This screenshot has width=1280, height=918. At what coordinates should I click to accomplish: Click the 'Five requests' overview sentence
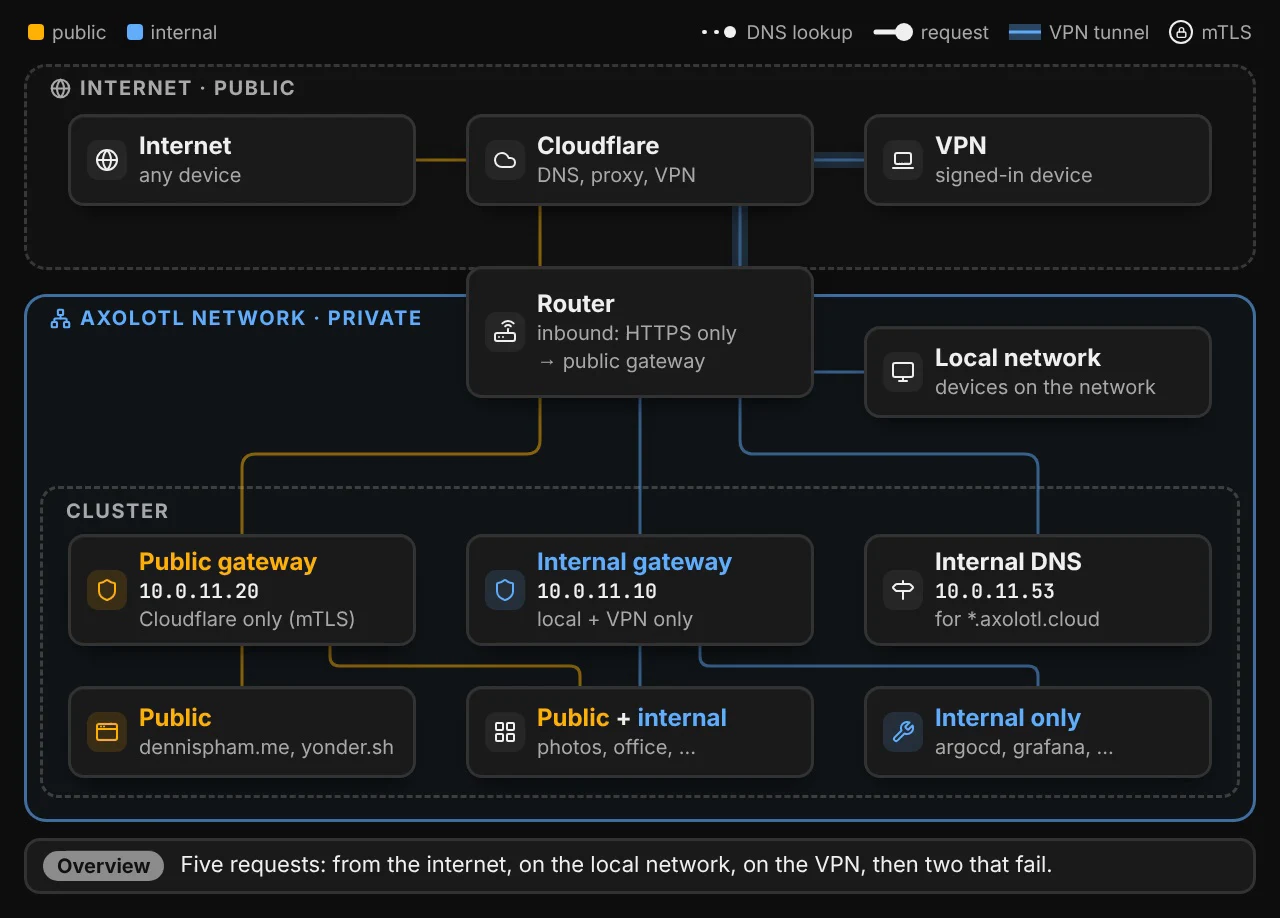coord(616,865)
